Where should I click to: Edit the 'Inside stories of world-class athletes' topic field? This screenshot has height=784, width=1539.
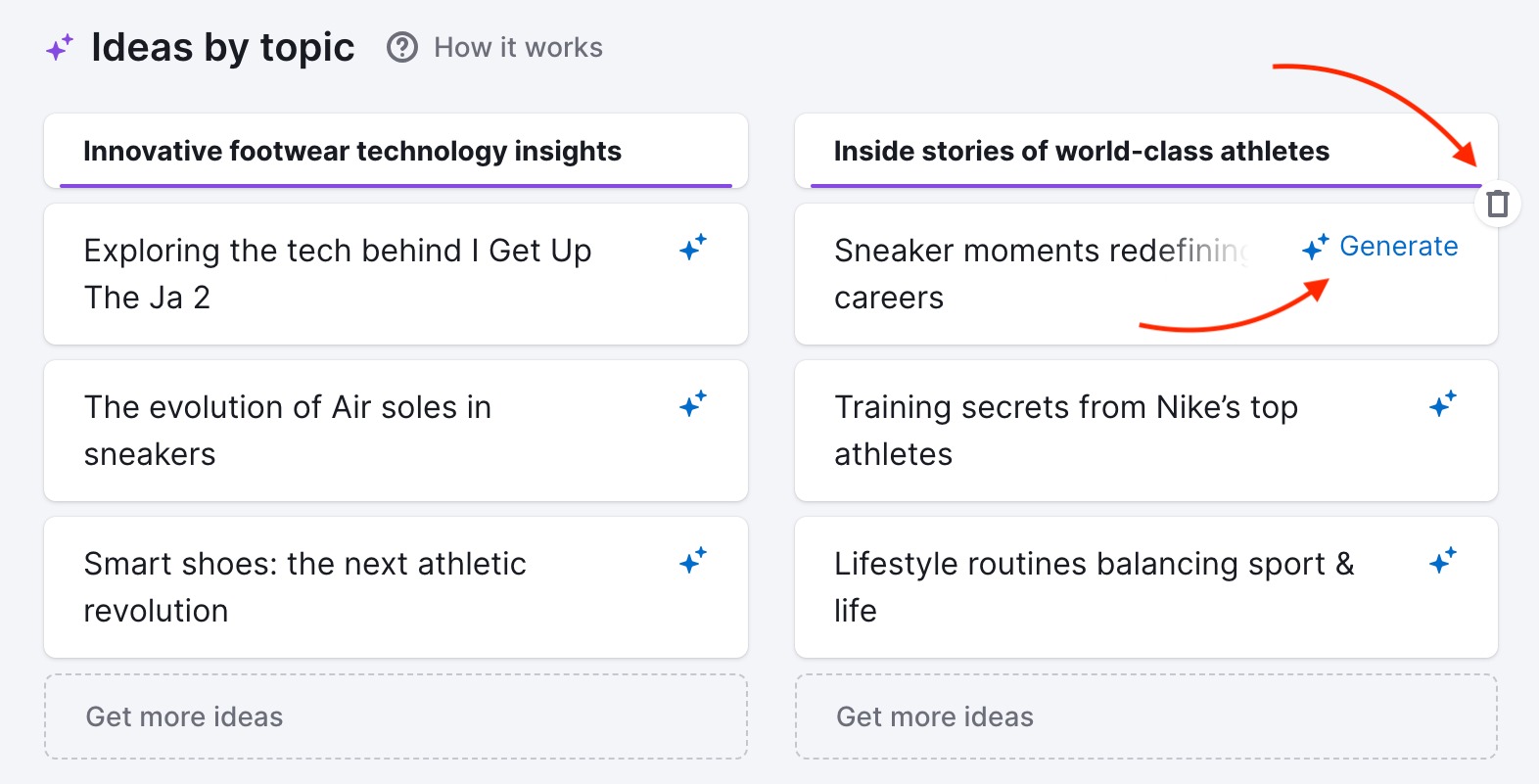pos(1146,151)
